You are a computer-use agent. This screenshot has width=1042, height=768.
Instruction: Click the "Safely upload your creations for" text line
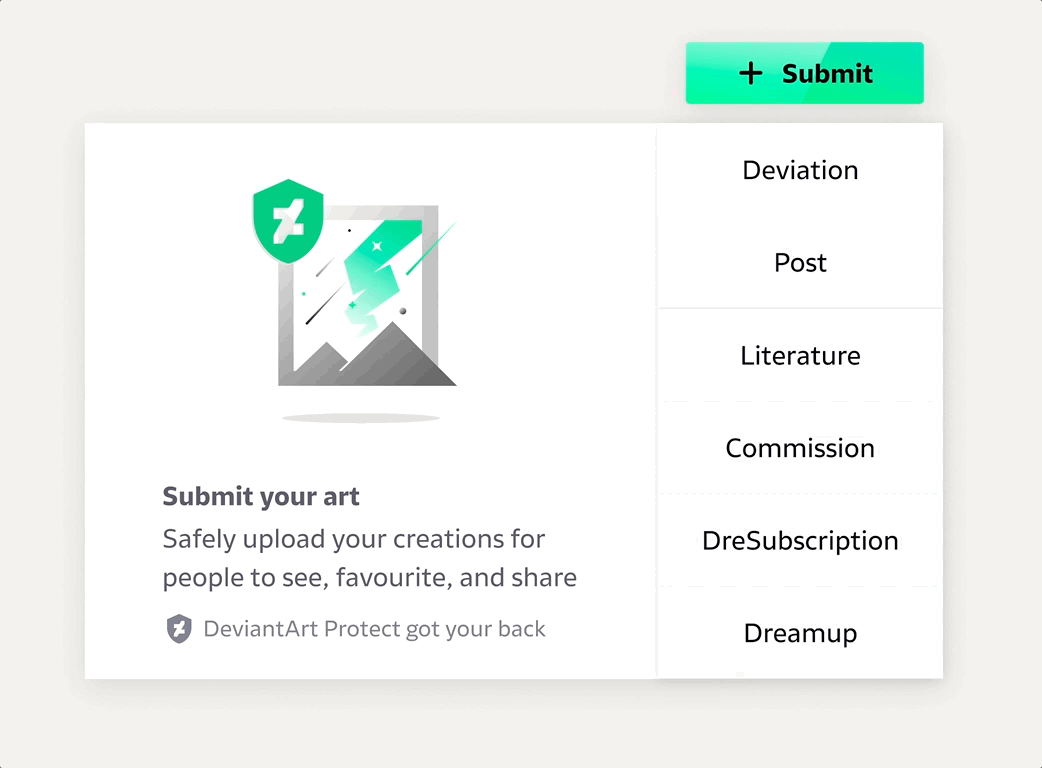[x=354, y=539]
